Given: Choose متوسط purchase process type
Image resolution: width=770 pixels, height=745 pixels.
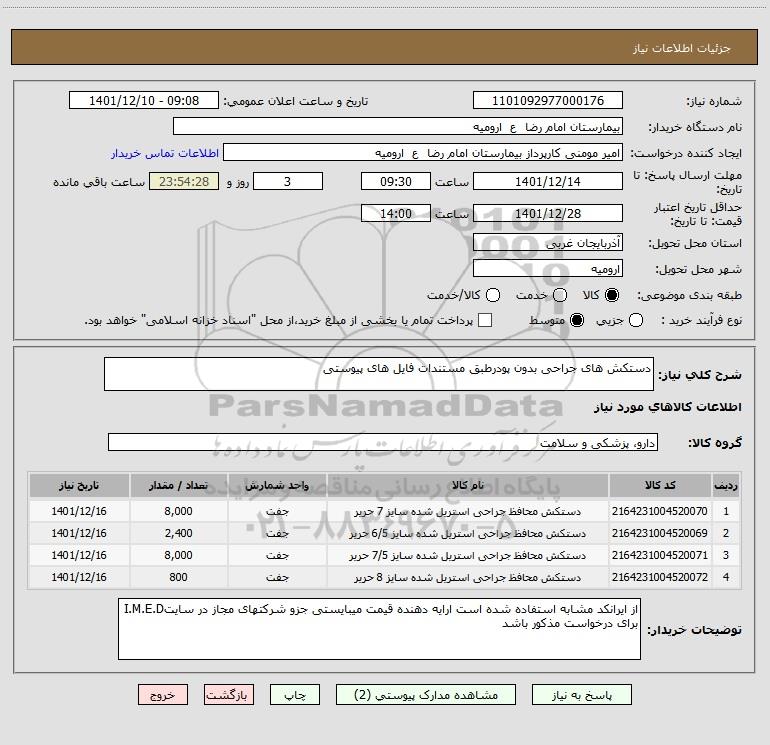Looking at the screenshot, I should tap(577, 320).
